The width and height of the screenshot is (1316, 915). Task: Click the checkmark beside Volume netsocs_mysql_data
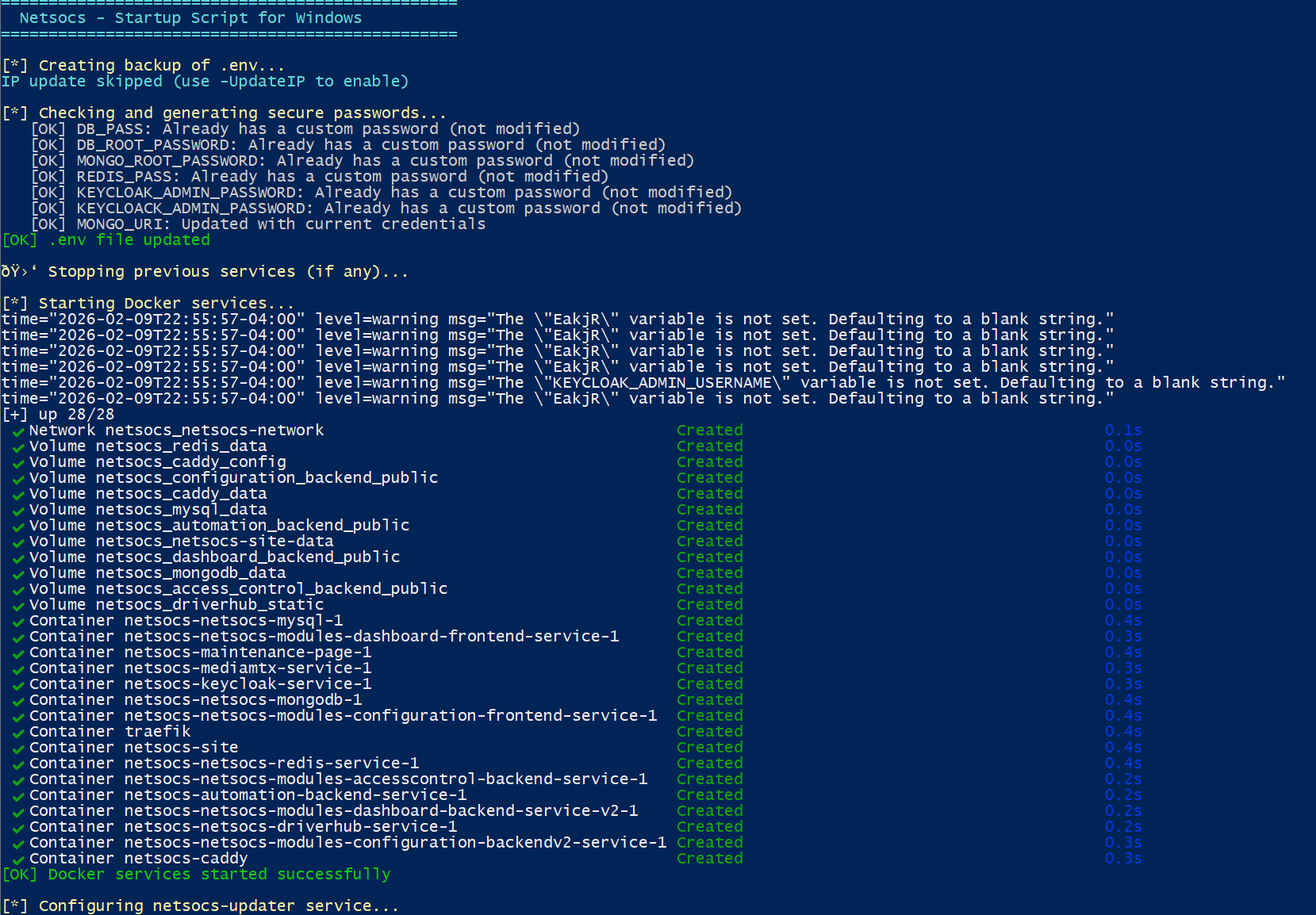point(17,511)
